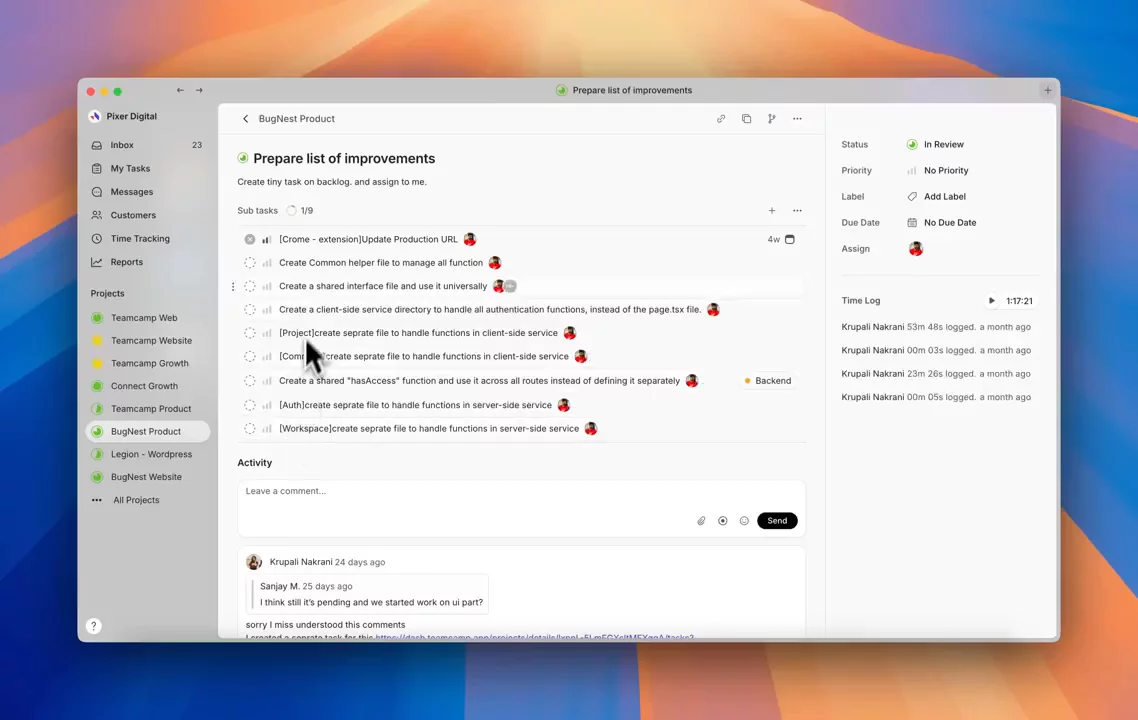Viewport: 1138px width, 720px height.
Task: Open the Sub tasks more options menu
Action: [x=797, y=210]
